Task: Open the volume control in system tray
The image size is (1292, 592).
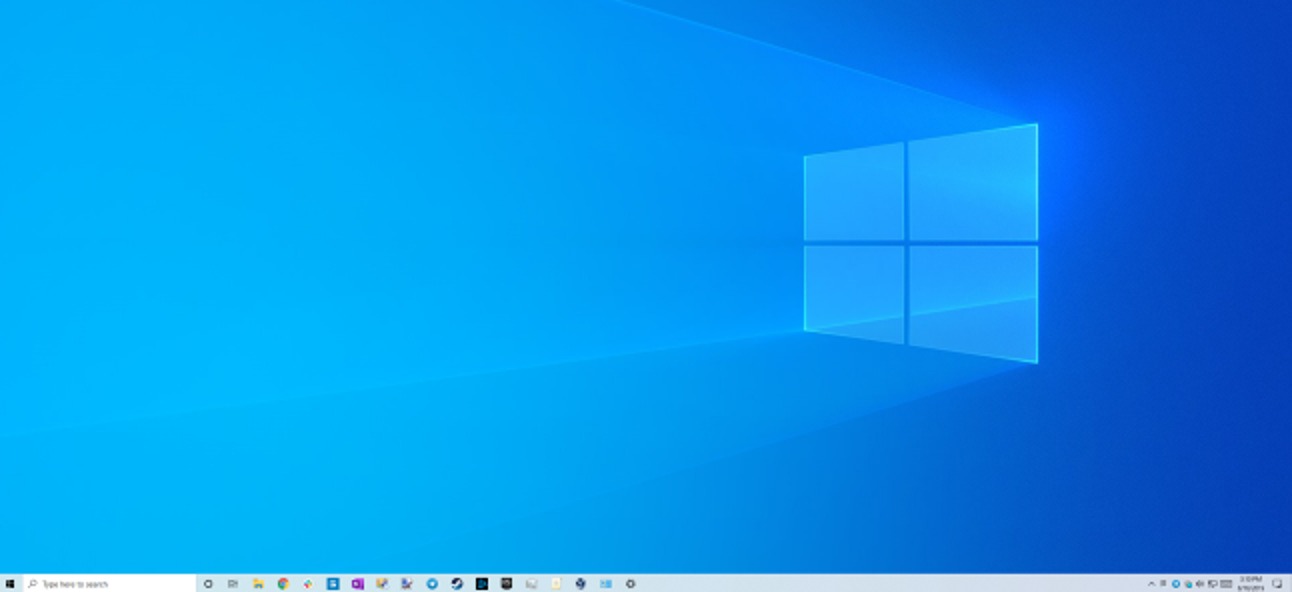Action: (1200, 584)
